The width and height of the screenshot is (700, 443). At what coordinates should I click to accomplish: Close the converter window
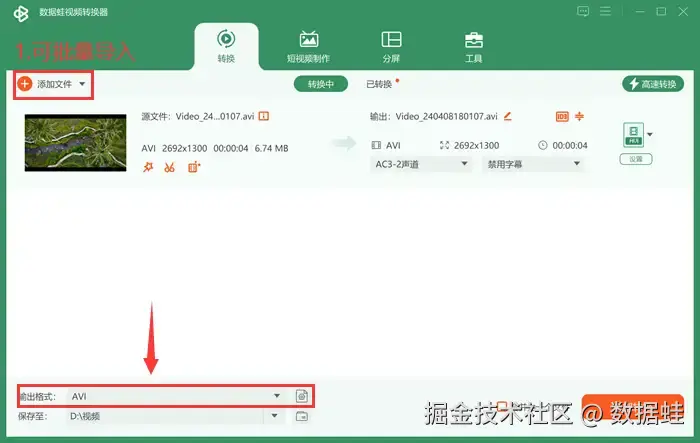[x=683, y=12]
